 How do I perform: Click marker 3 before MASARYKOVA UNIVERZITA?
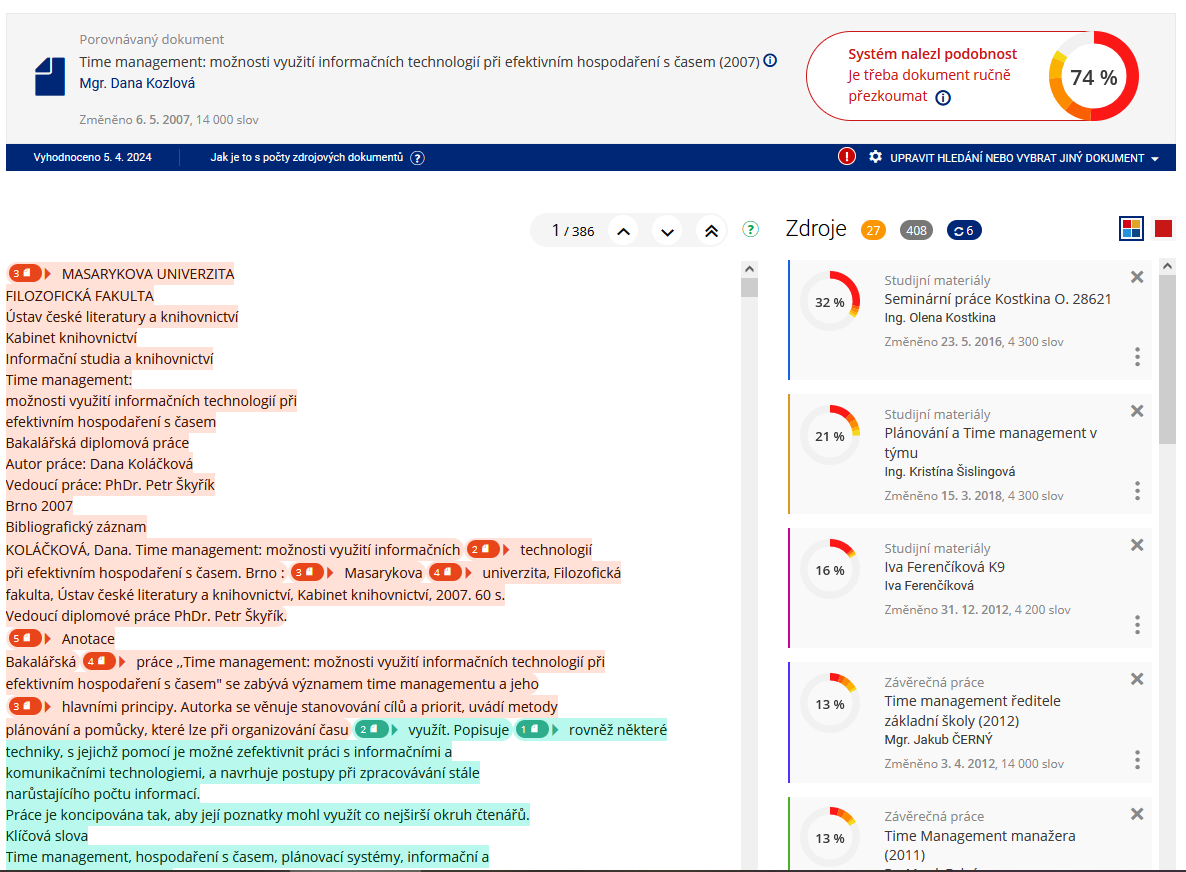click(29, 273)
